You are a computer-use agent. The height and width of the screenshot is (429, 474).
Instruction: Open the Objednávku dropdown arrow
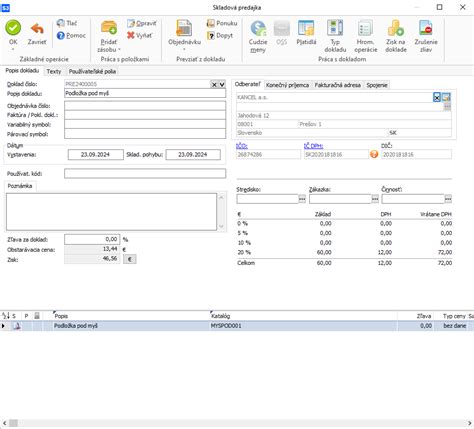click(x=184, y=49)
